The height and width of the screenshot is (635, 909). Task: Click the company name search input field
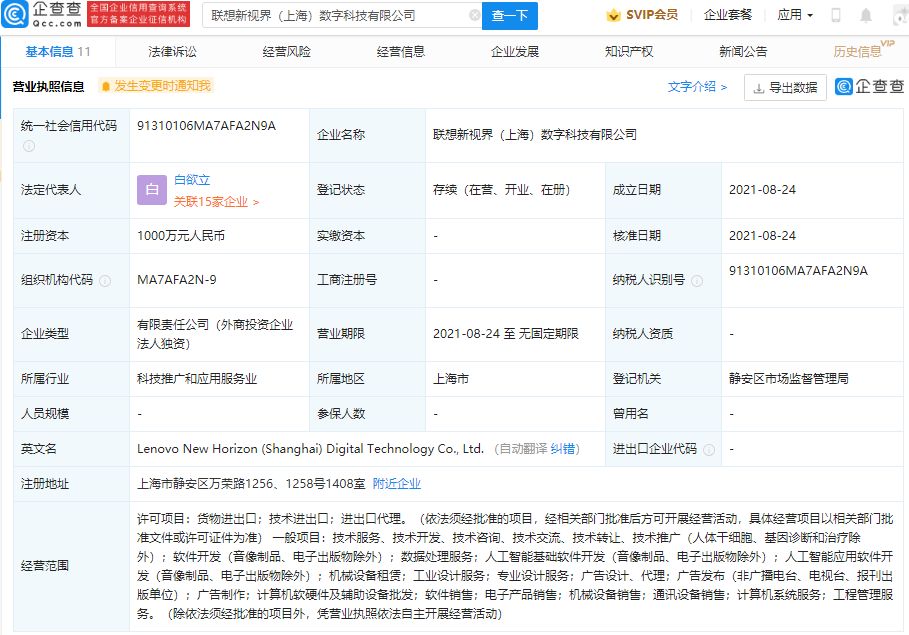pos(335,16)
